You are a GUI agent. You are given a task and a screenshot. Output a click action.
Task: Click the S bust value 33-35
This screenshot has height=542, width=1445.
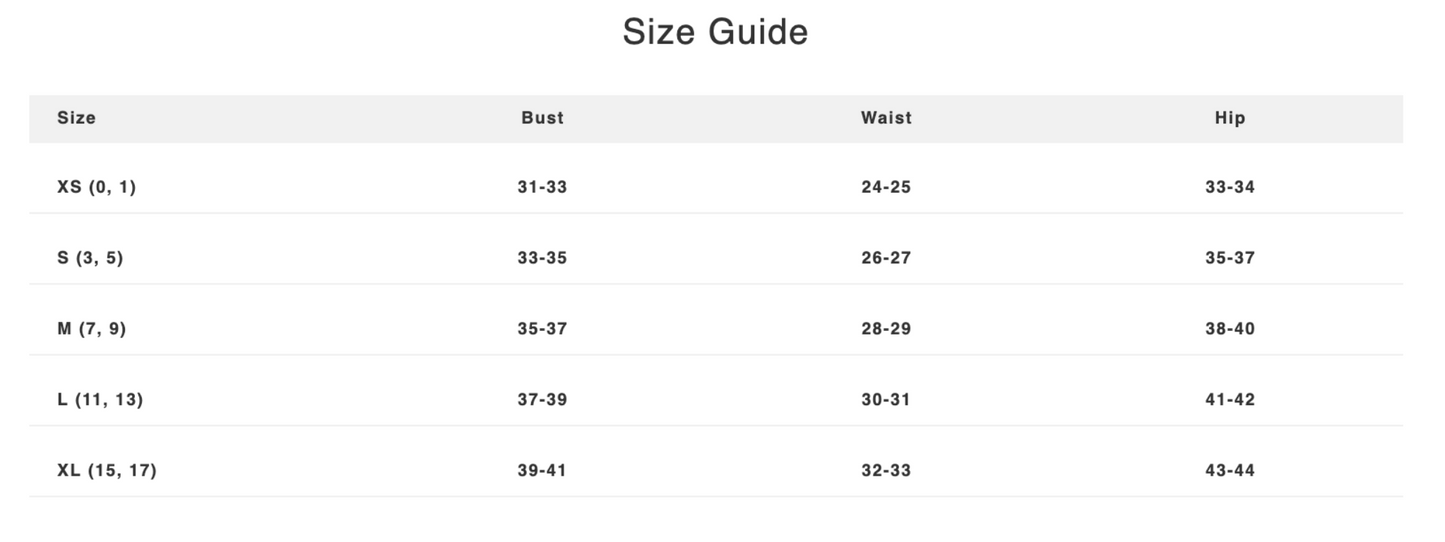[542, 258]
